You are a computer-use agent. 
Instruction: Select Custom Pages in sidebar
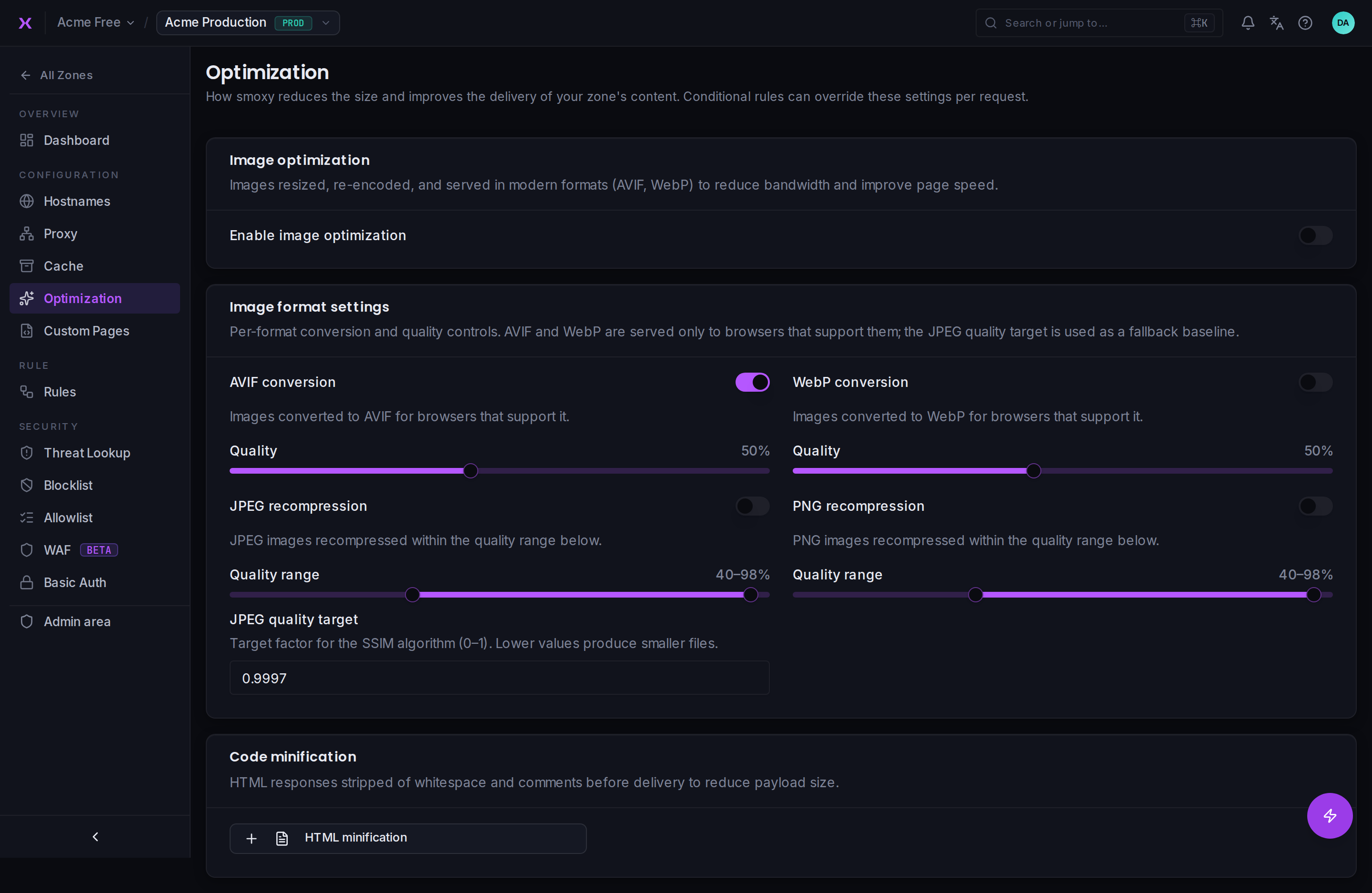click(x=94, y=331)
